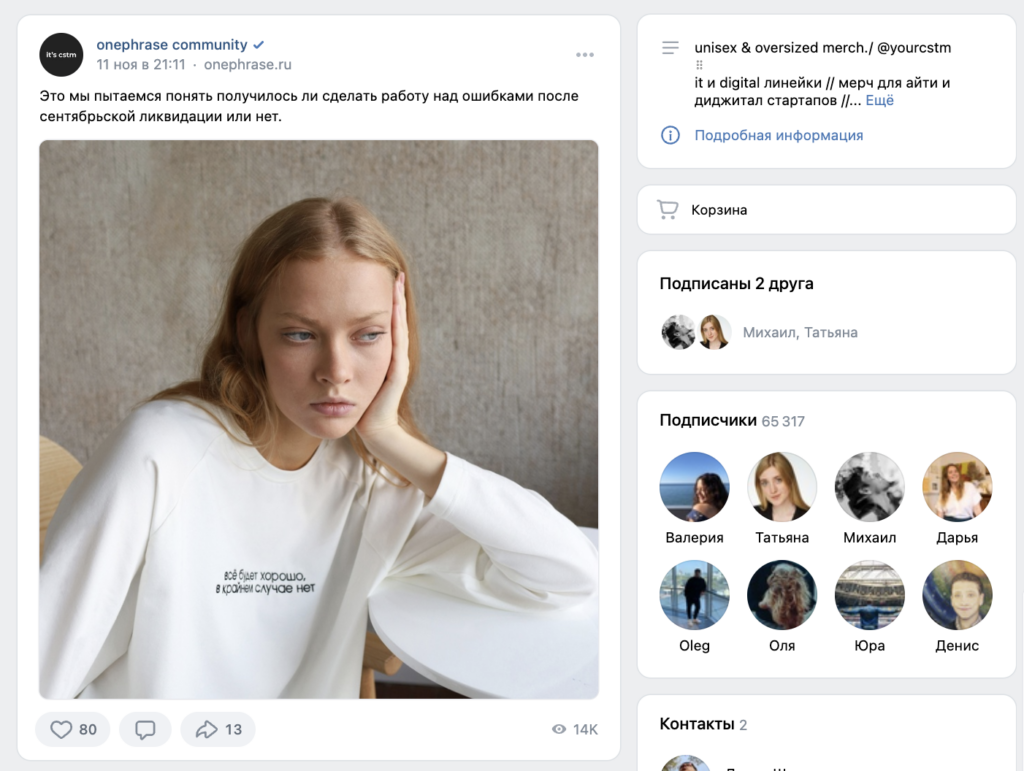Open the Контакты contacts section header
The height and width of the screenshot is (771, 1024).
(696, 724)
